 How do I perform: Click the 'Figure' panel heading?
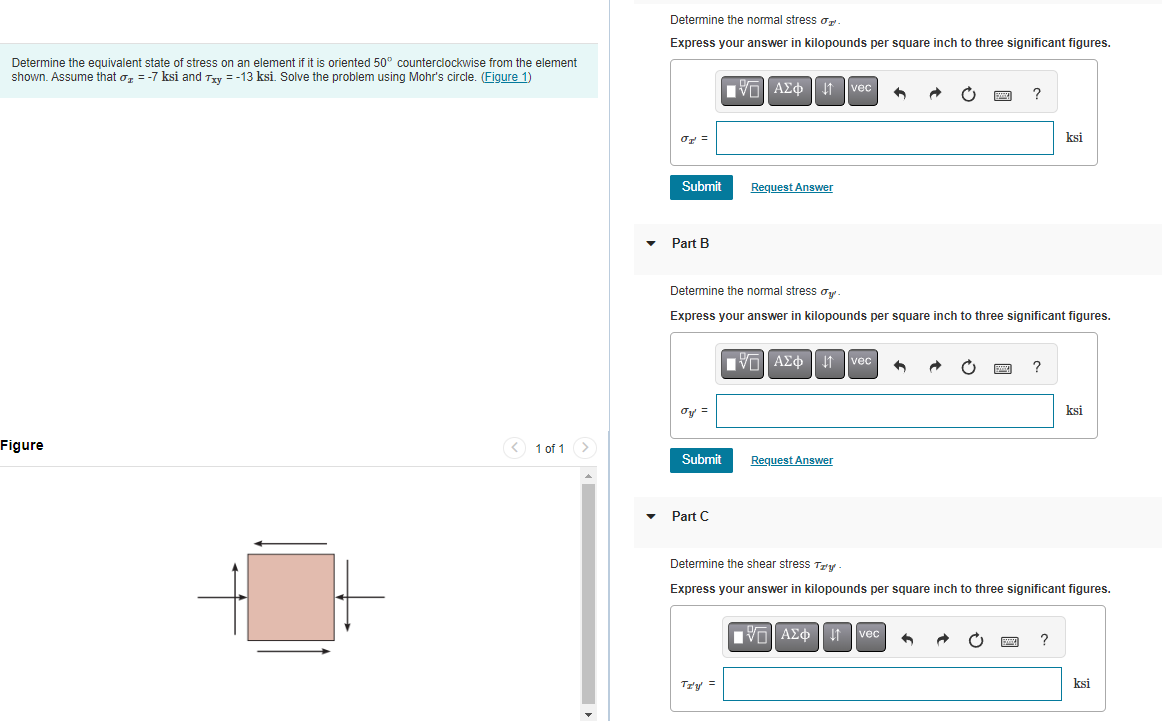(21, 445)
